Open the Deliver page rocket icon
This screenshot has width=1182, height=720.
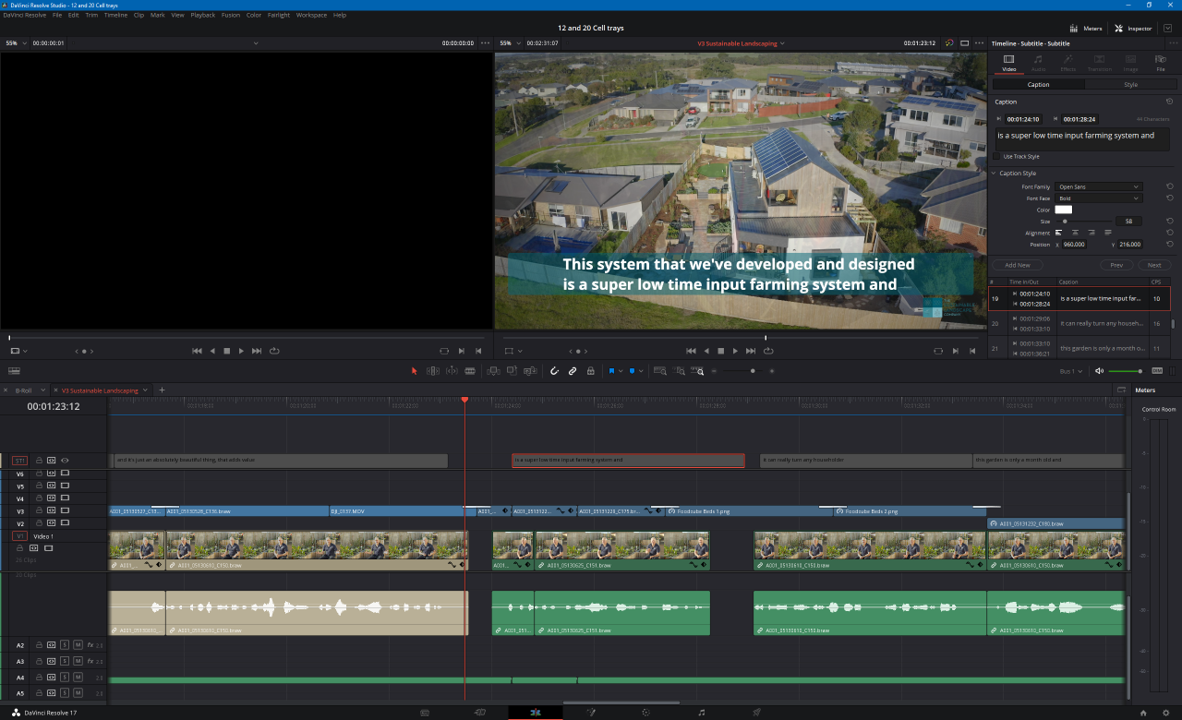tap(756, 712)
